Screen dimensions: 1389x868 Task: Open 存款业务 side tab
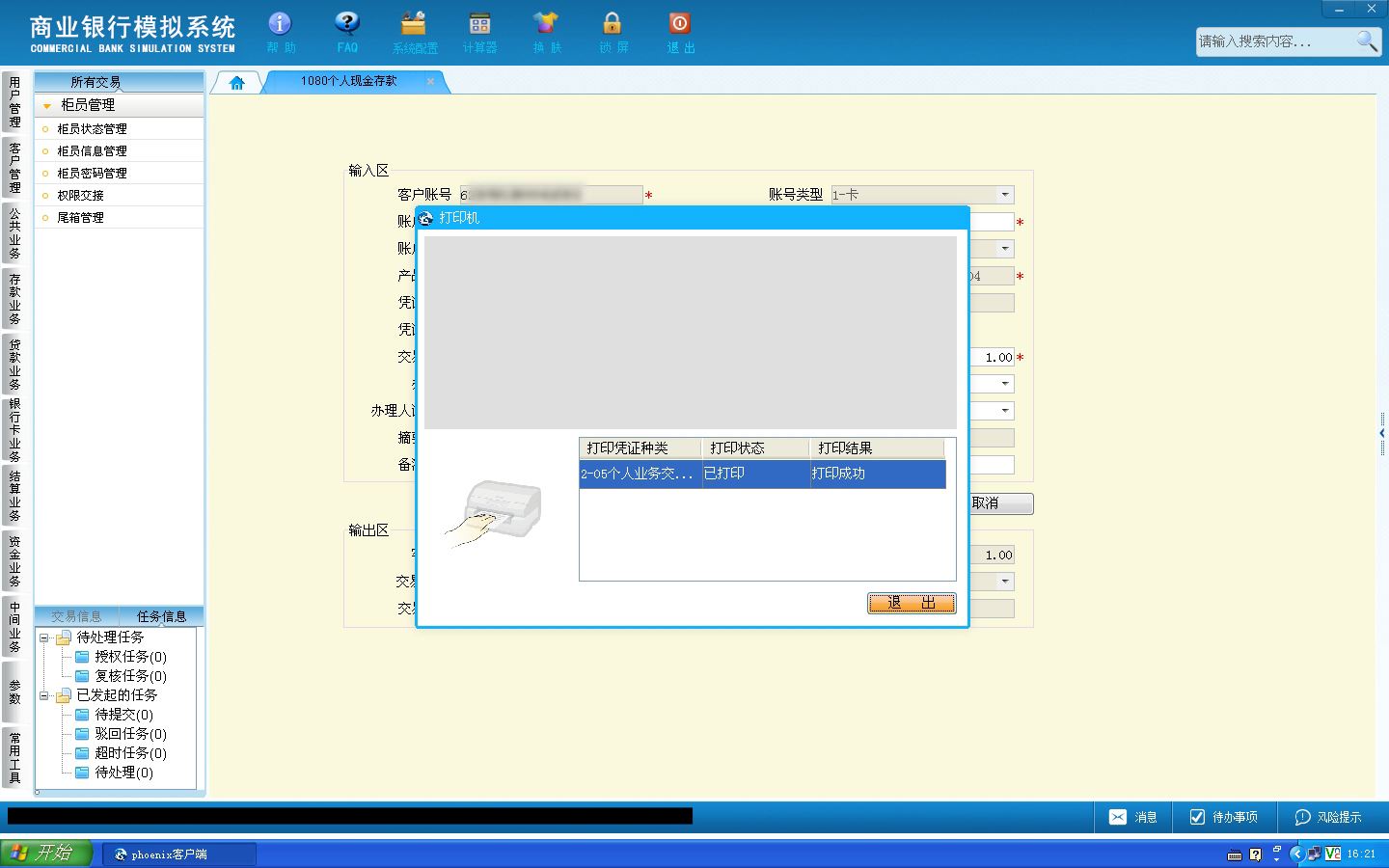click(14, 299)
